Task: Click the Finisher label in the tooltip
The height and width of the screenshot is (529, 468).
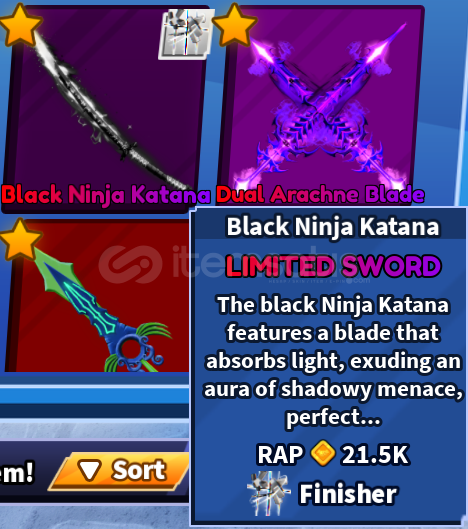Action: coord(348,494)
